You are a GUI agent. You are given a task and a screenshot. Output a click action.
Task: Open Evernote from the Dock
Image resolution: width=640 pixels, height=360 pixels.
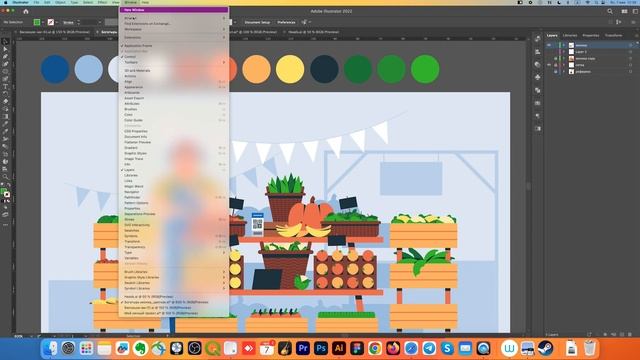(140, 348)
